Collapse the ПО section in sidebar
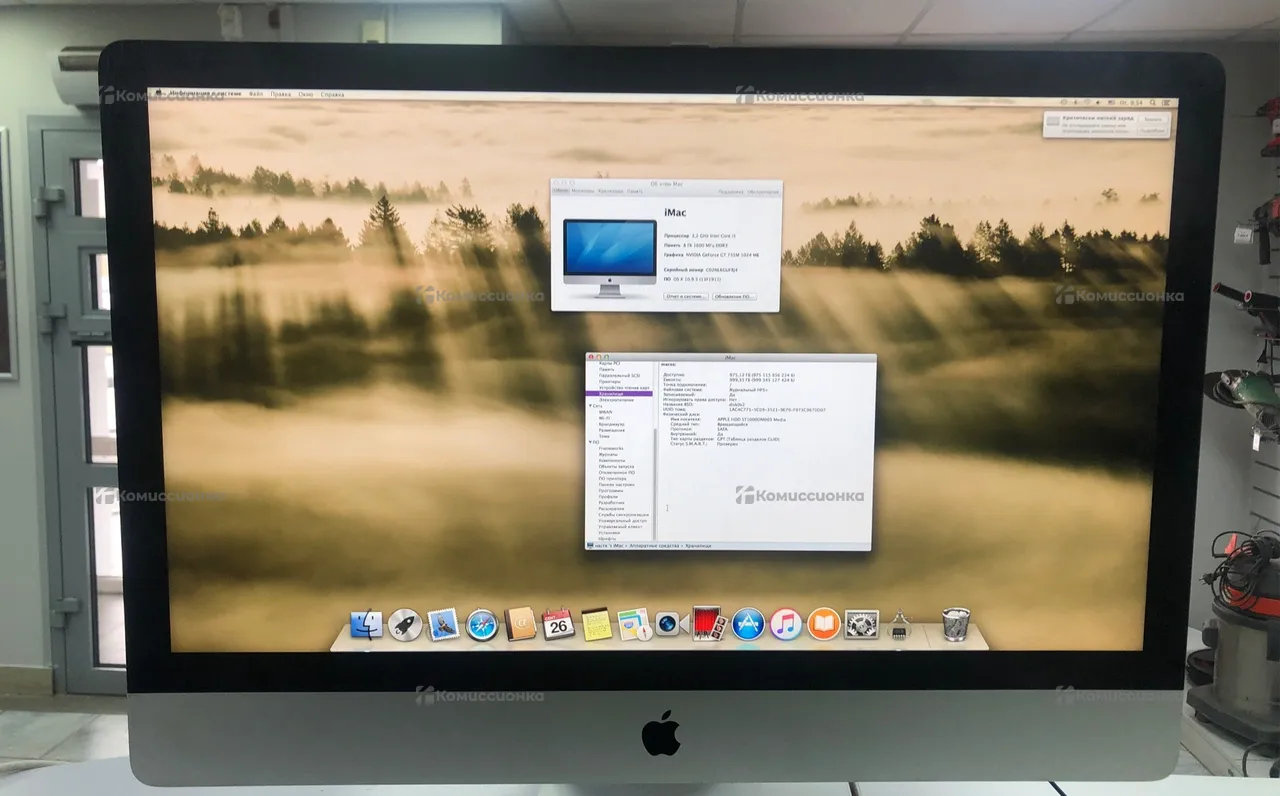Screen dimensions: 1280x796 590,442
